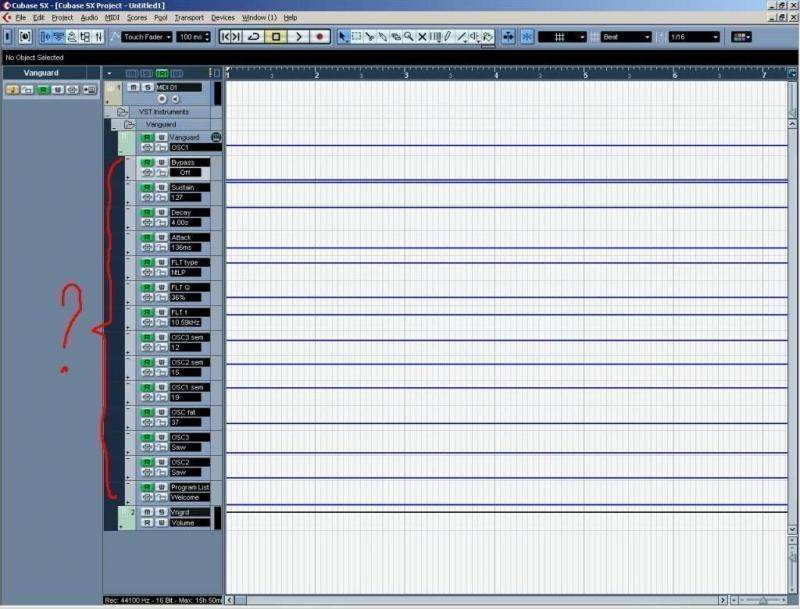This screenshot has width=800, height=609.
Task: Select the Mute X tool
Action: (422, 37)
